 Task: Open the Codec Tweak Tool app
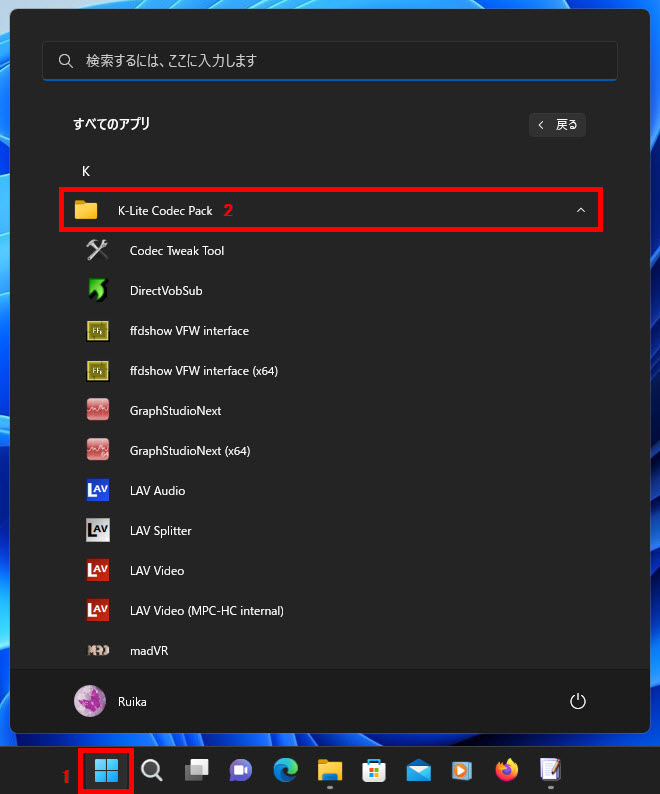(176, 251)
